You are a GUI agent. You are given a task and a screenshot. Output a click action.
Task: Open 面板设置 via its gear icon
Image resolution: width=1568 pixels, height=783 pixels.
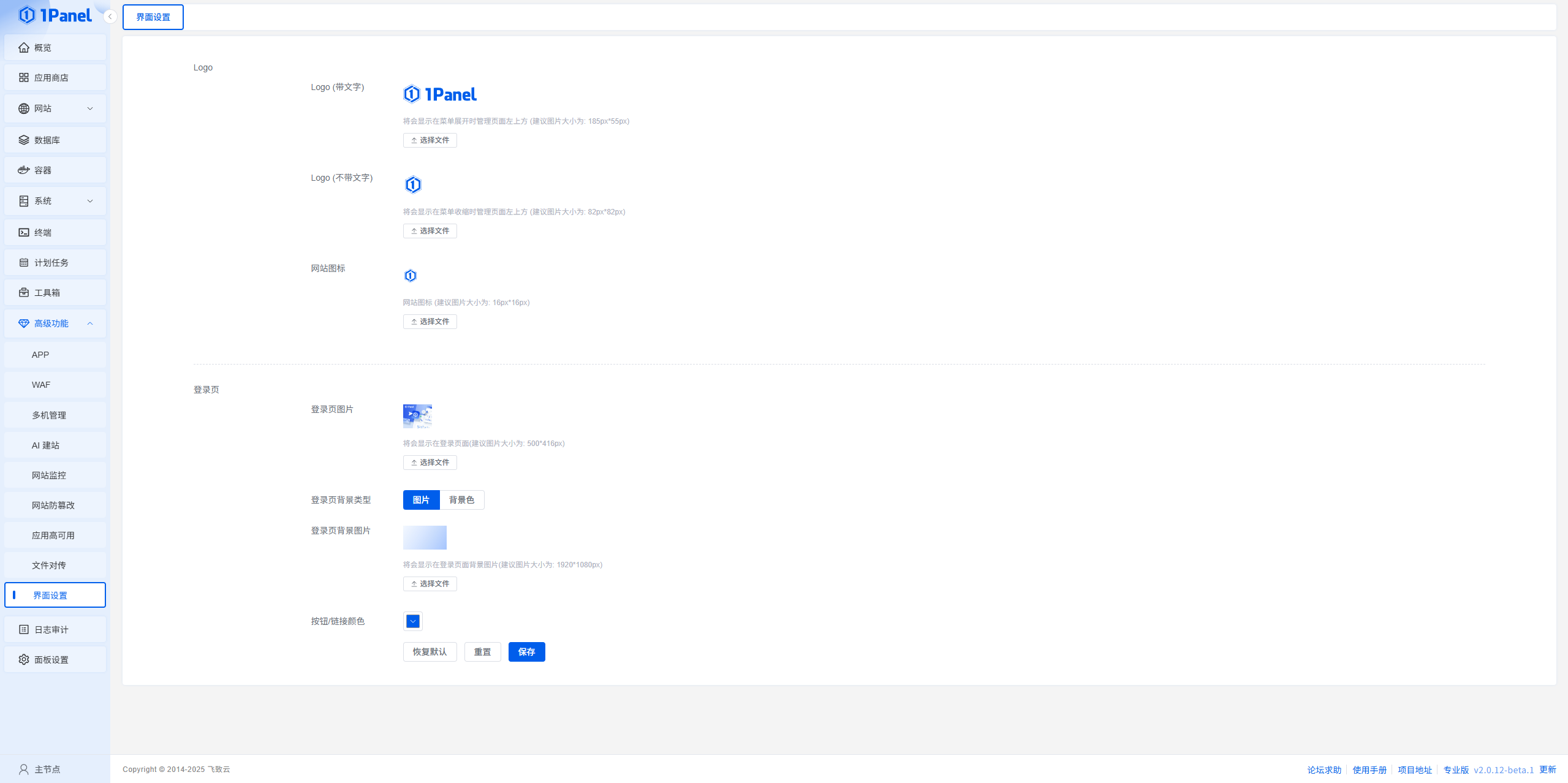click(x=24, y=659)
